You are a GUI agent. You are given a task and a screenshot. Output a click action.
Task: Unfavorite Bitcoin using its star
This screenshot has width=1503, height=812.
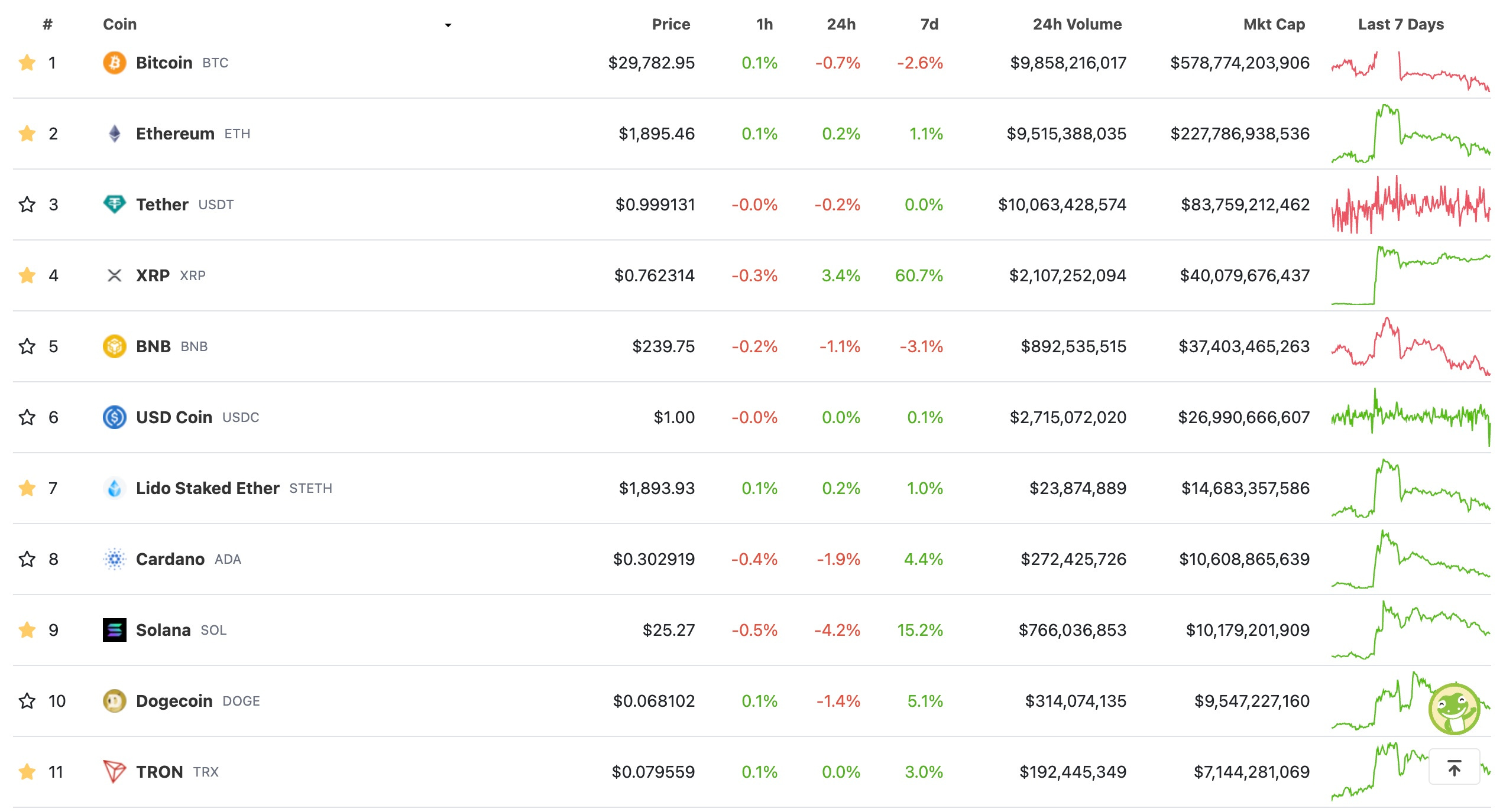27,63
